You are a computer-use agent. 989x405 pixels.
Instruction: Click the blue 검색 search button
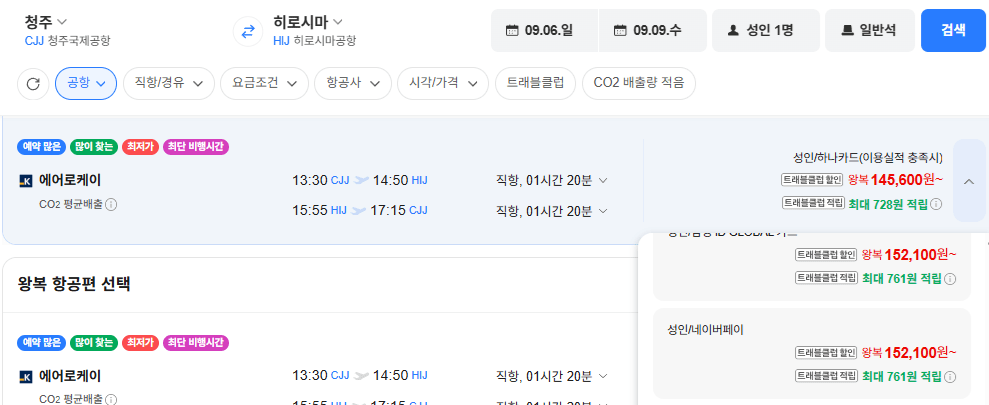tap(953, 30)
